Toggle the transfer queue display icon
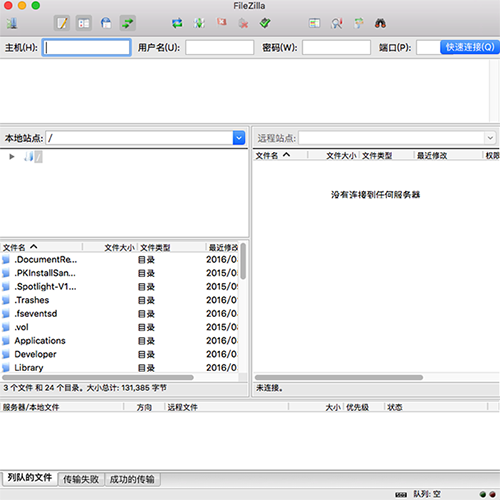This screenshot has width=500, height=500. (x=128, y=23)
